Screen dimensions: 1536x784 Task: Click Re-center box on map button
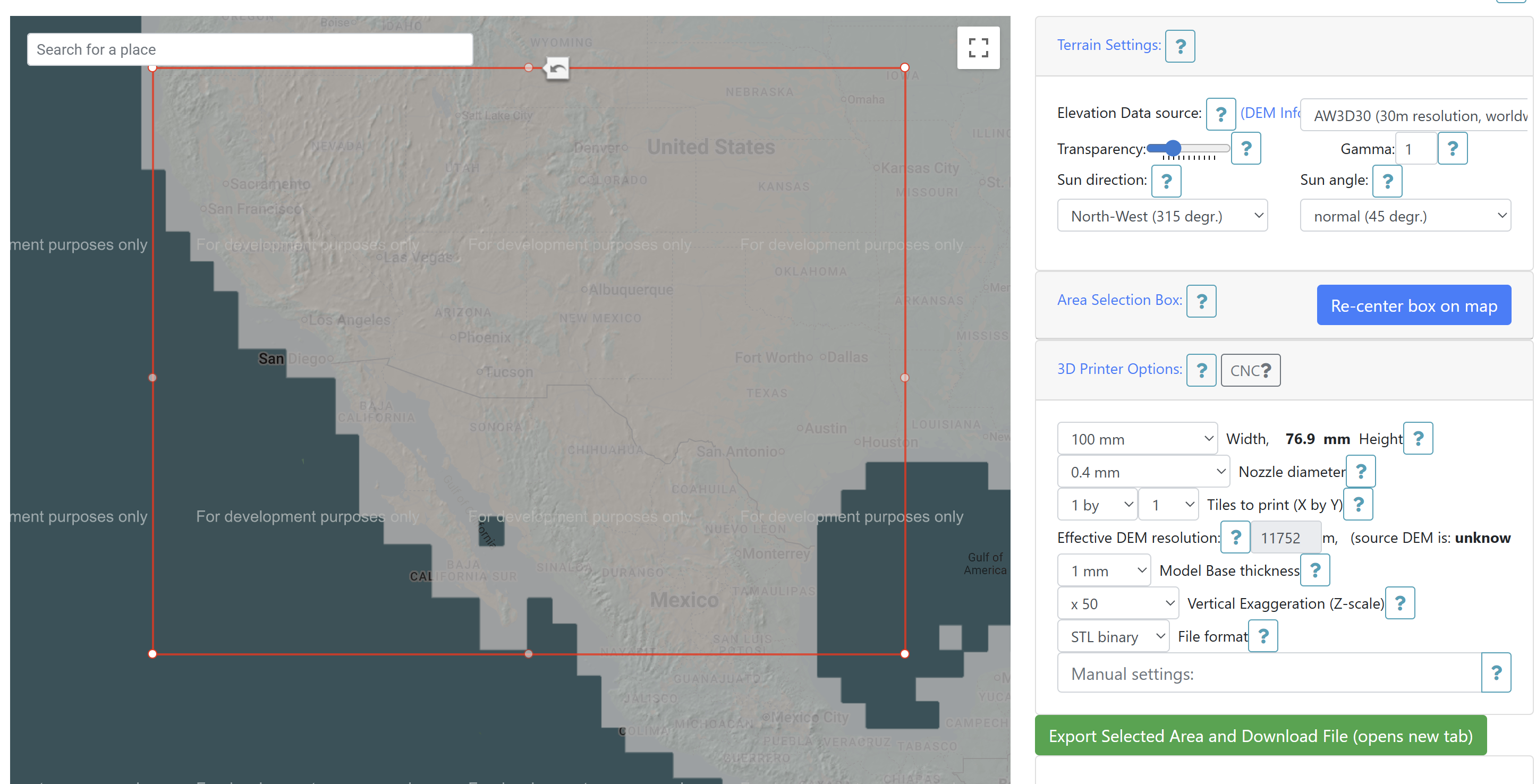click(x=1413, y=305)
